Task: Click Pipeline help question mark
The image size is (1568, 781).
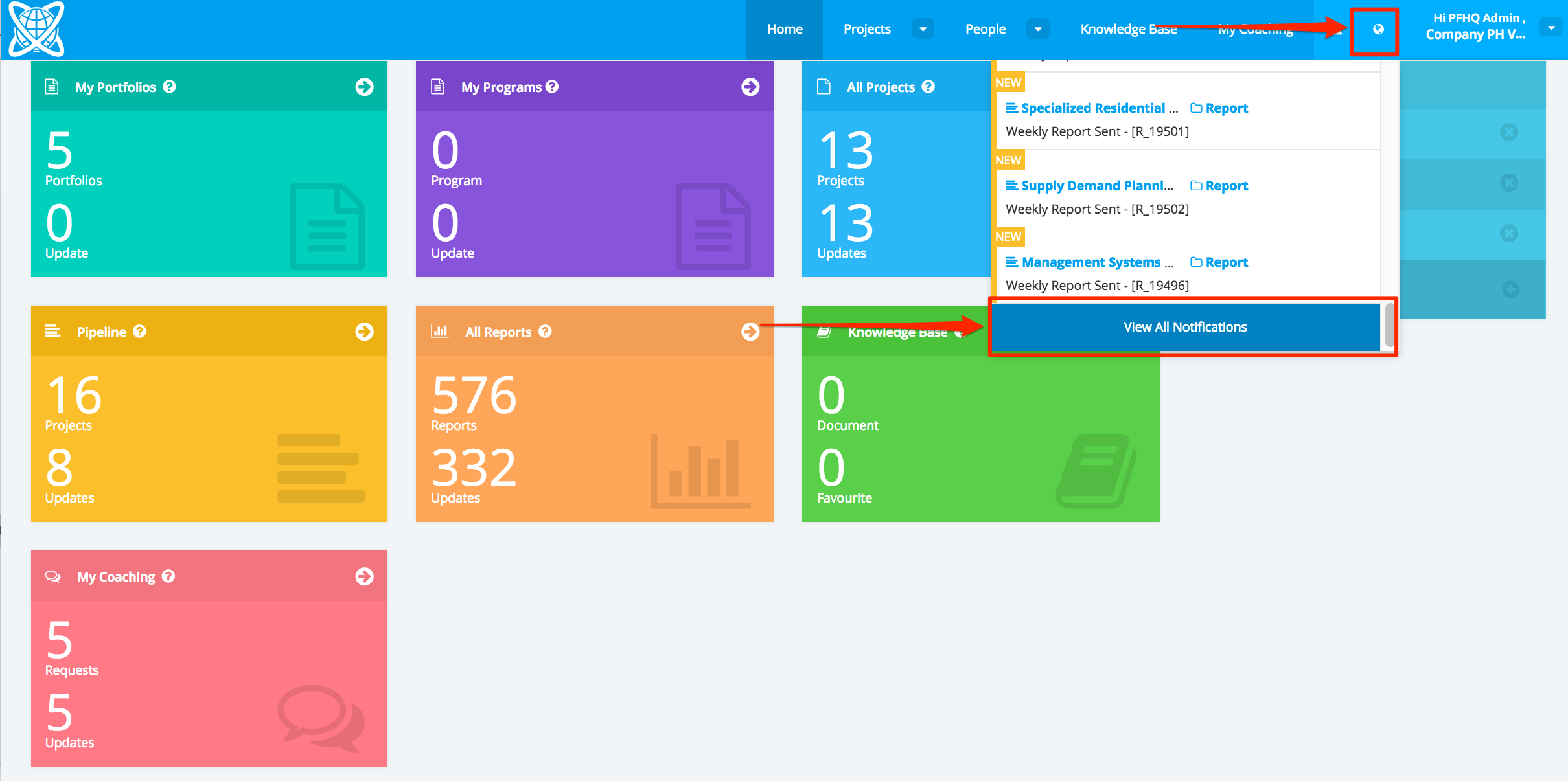Action: [140, 332]
